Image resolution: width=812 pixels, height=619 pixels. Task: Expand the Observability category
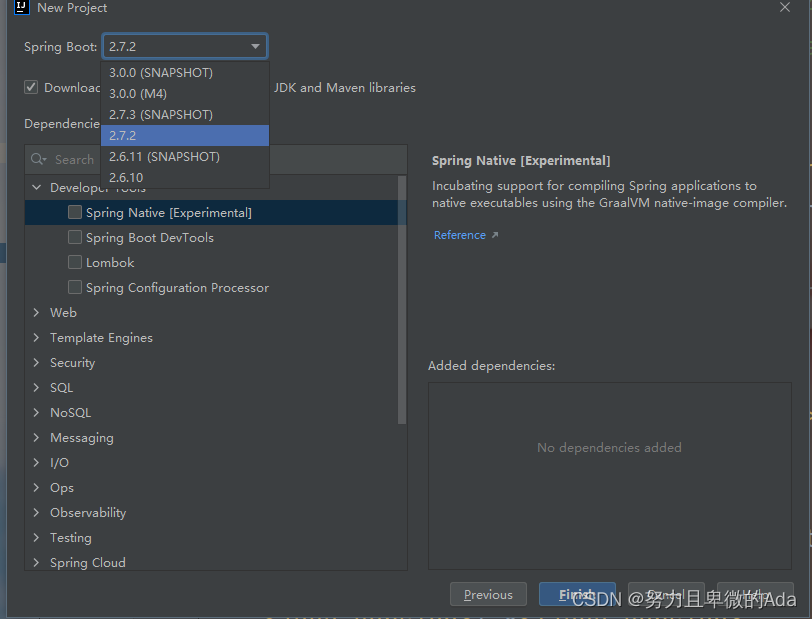coord(36,512)
